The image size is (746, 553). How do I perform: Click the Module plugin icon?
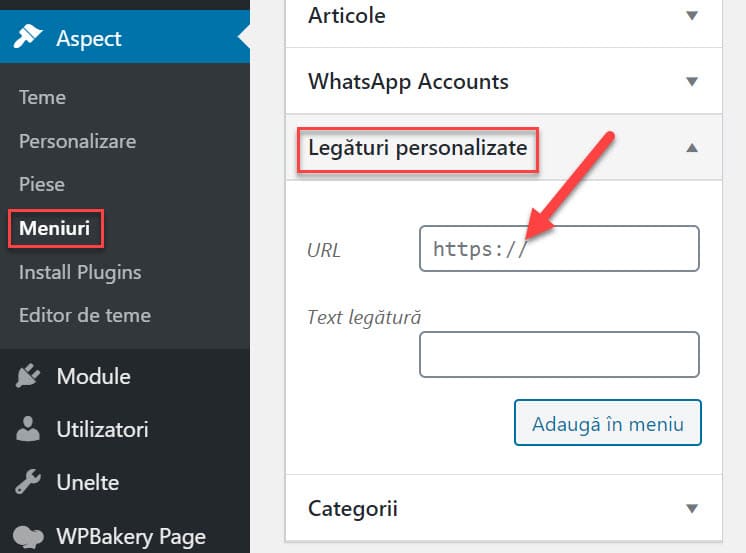coord(28,376)
